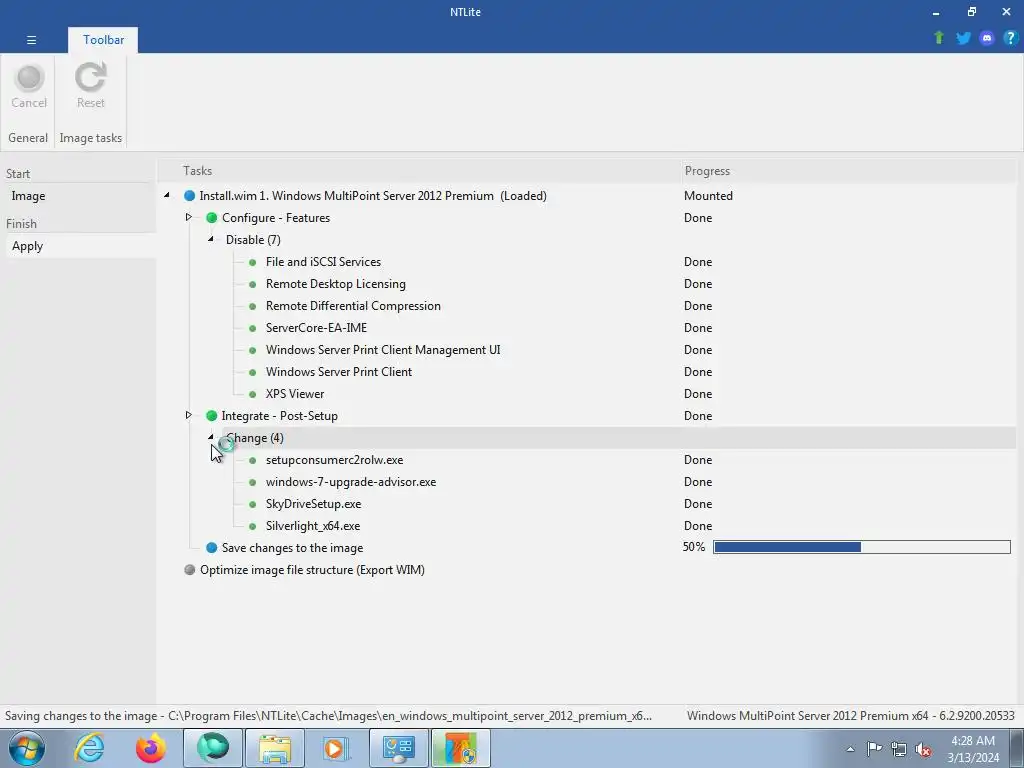The image size is (1024, 768).
Task: Open File Explorer from taskbar
Action: [x=275, y=748]
